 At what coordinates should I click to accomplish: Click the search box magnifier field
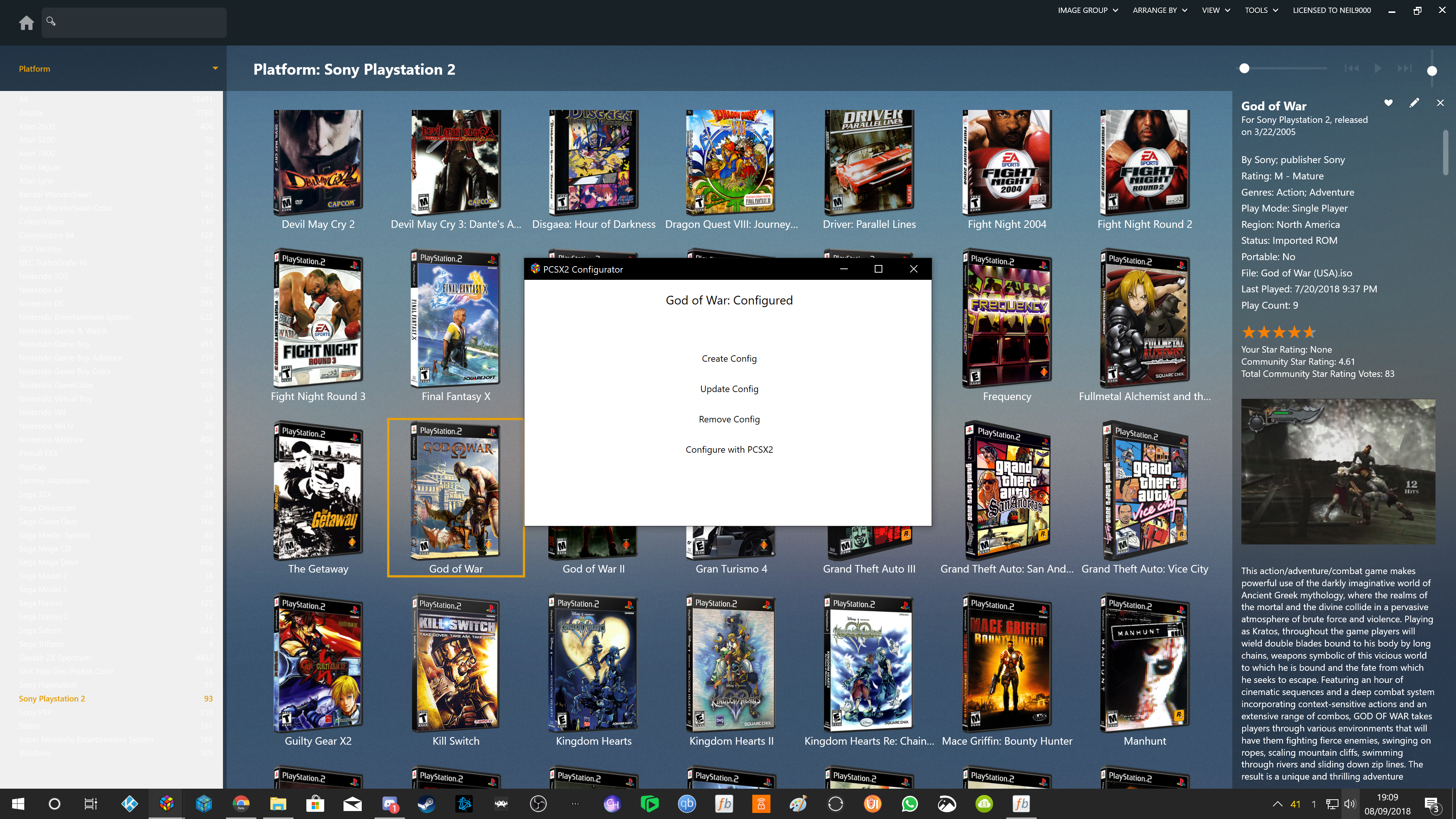(x=134, y=23)
